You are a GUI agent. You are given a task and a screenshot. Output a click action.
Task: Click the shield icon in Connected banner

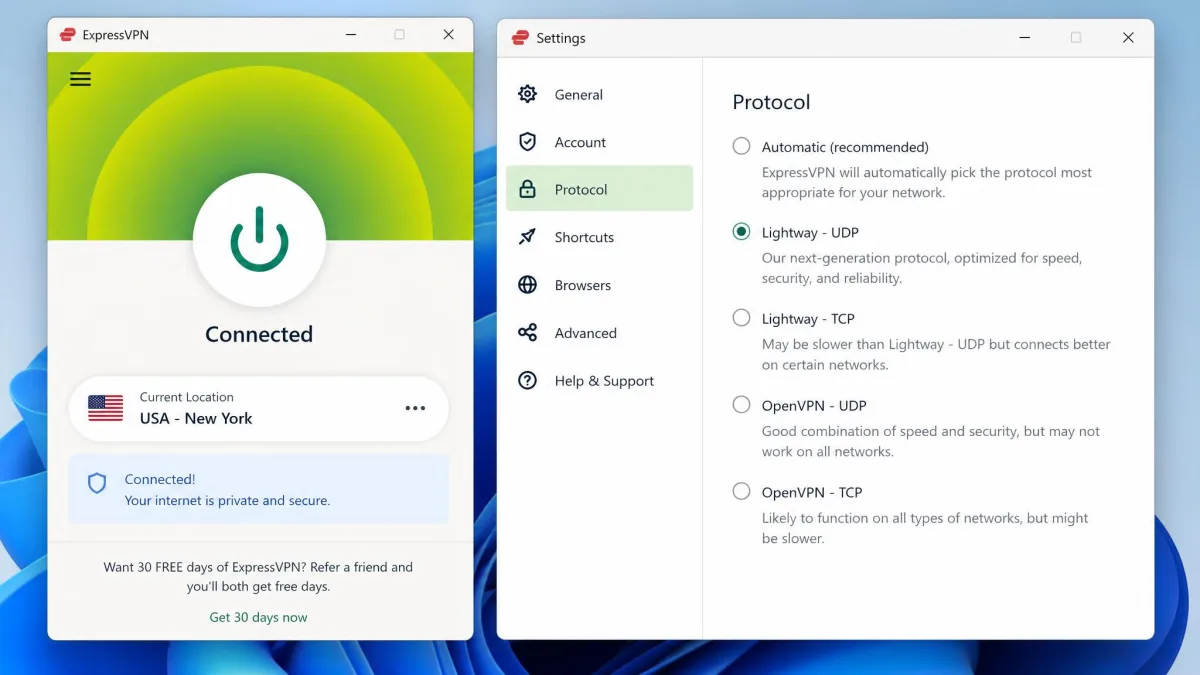click(97, 484)
